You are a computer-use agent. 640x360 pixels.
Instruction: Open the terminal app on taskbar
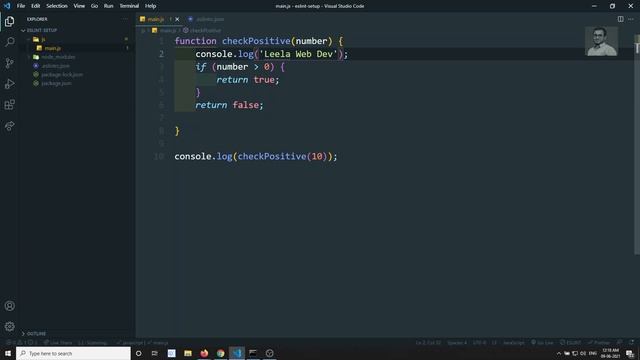coord(253,353)
